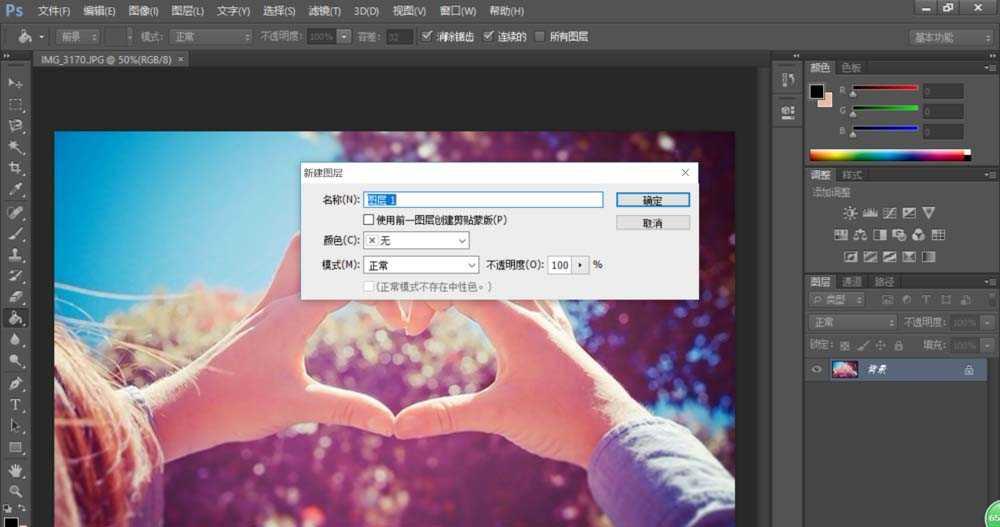The image size is (1000, 527).
Task: Select the History Brush tool
Action: click(x=15, y=276)
